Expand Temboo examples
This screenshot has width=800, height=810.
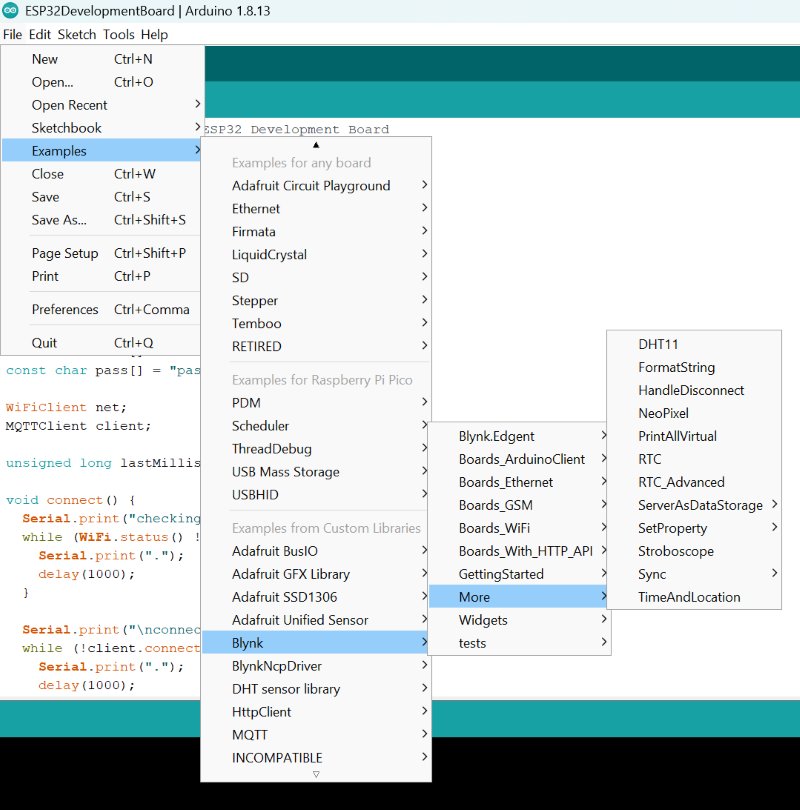coord(316,323)
